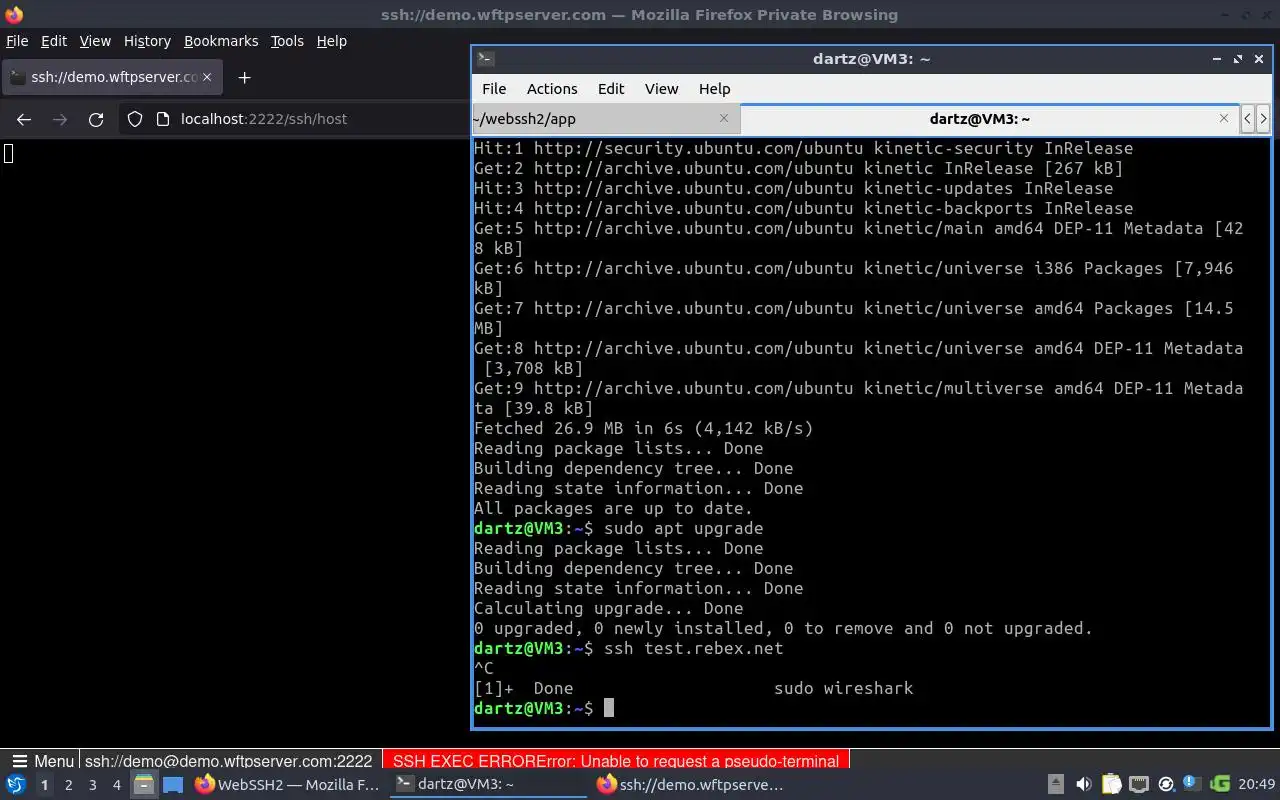Switch to workspace 2 in pager
1280x800 pixels.
tap(68, 785)
